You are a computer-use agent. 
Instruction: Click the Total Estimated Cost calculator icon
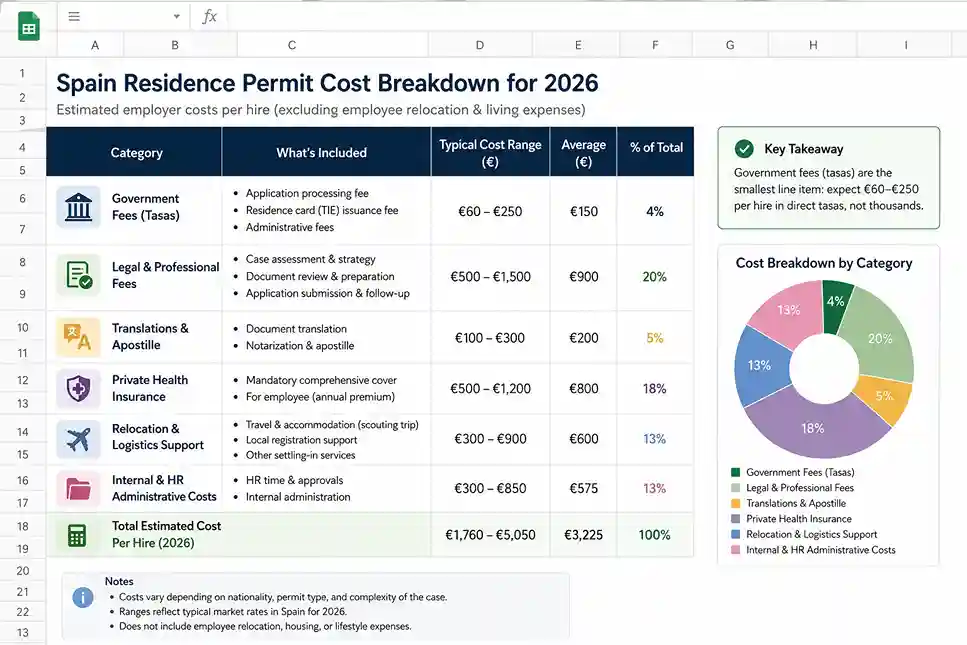[x=77, y=535]
